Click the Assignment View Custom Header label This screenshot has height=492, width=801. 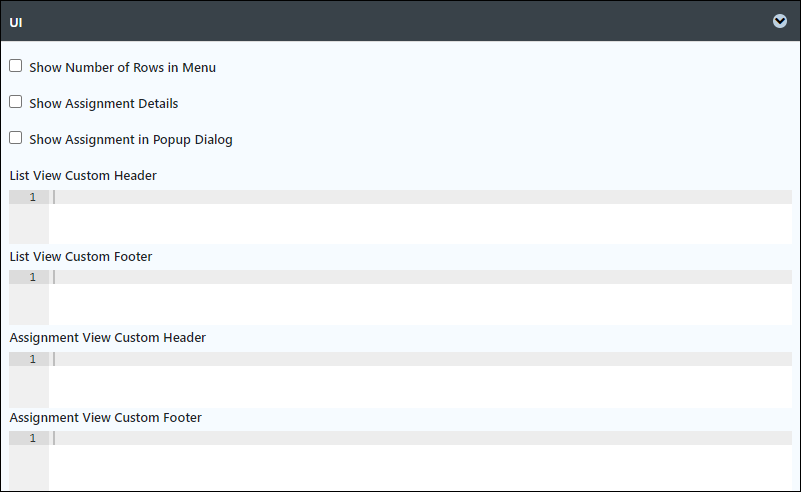tap(107, 338)
